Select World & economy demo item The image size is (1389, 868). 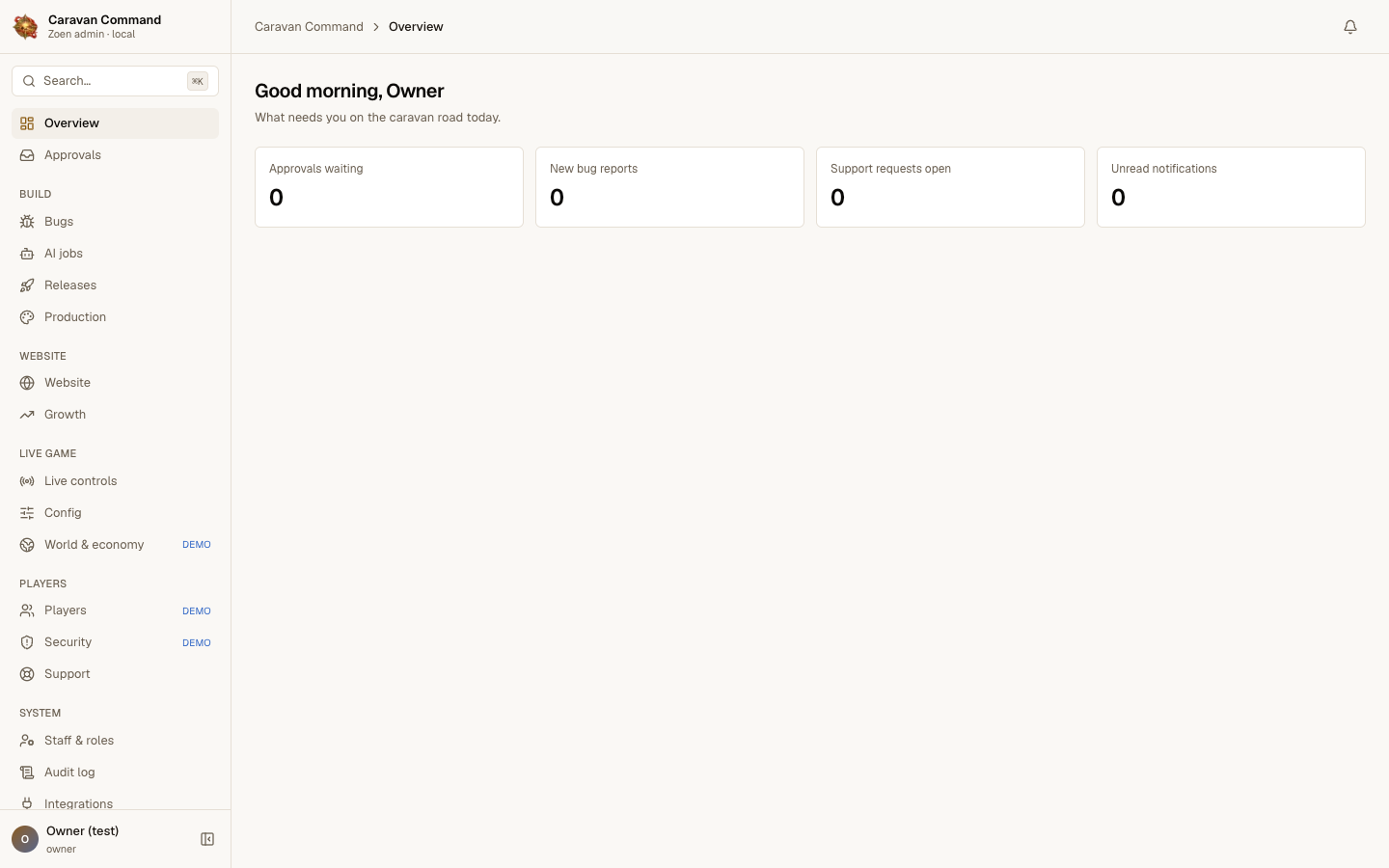pos(115,545)
